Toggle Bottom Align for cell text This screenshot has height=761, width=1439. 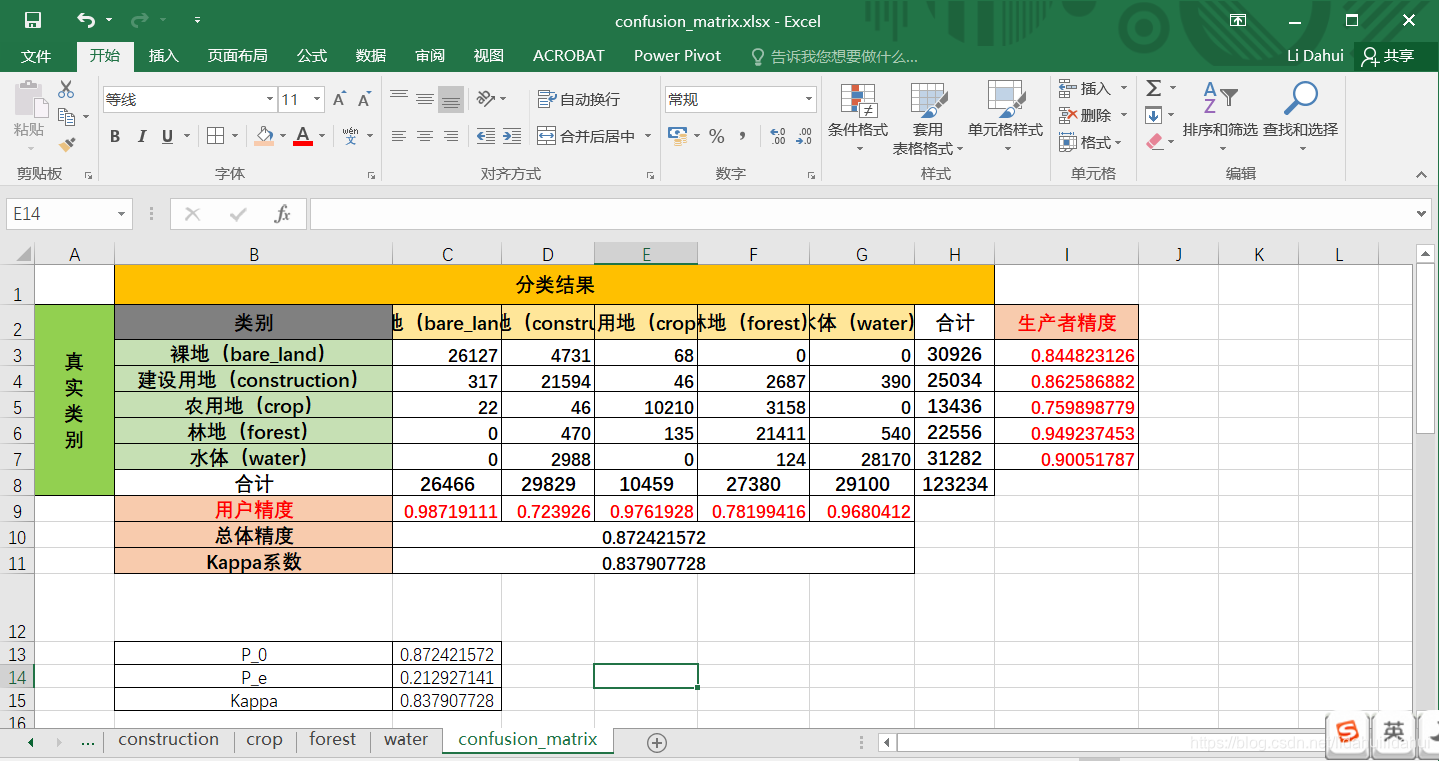(x=451, y=98)
